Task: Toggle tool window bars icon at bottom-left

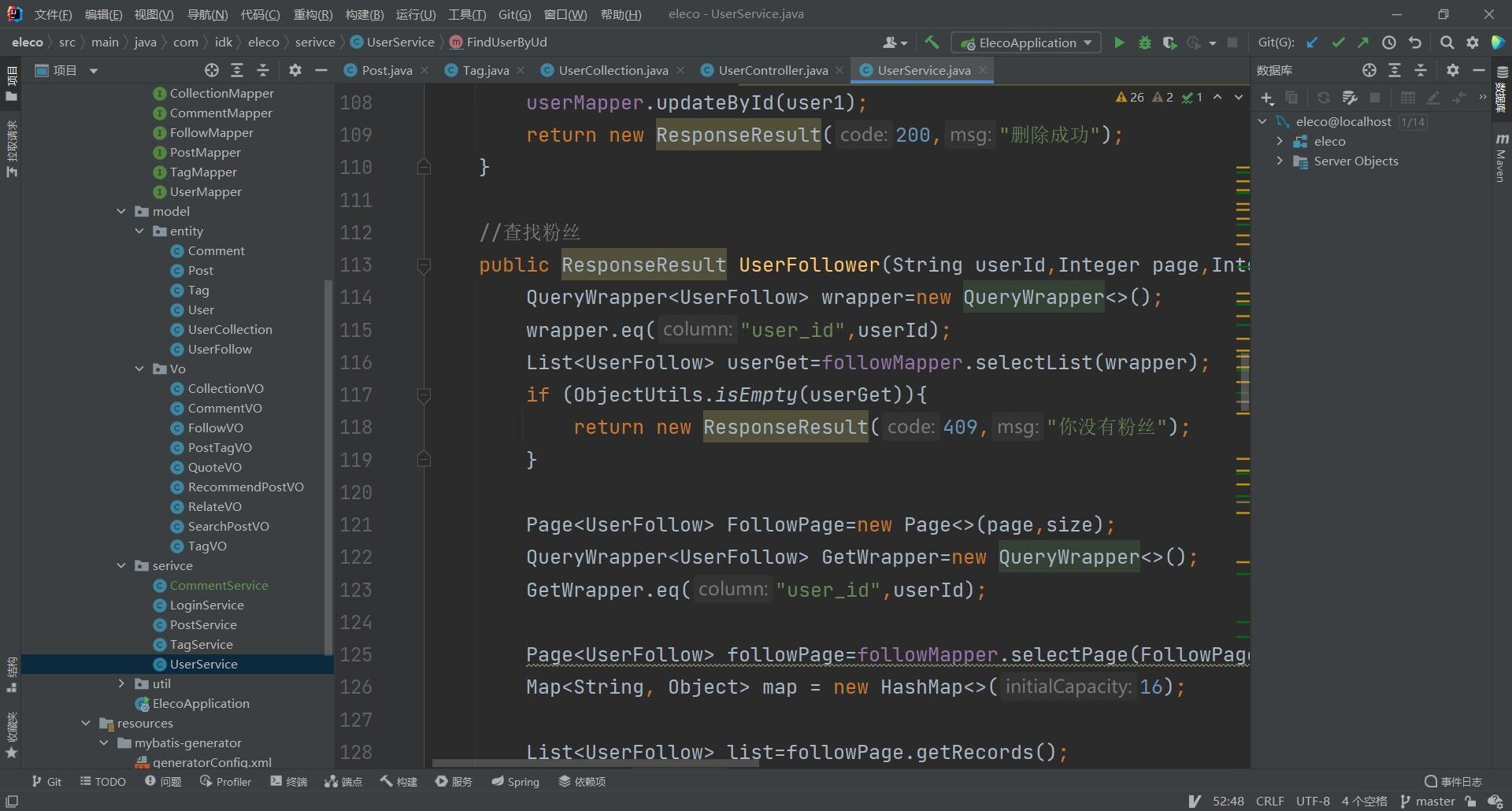Action: (x=12, y=801)
